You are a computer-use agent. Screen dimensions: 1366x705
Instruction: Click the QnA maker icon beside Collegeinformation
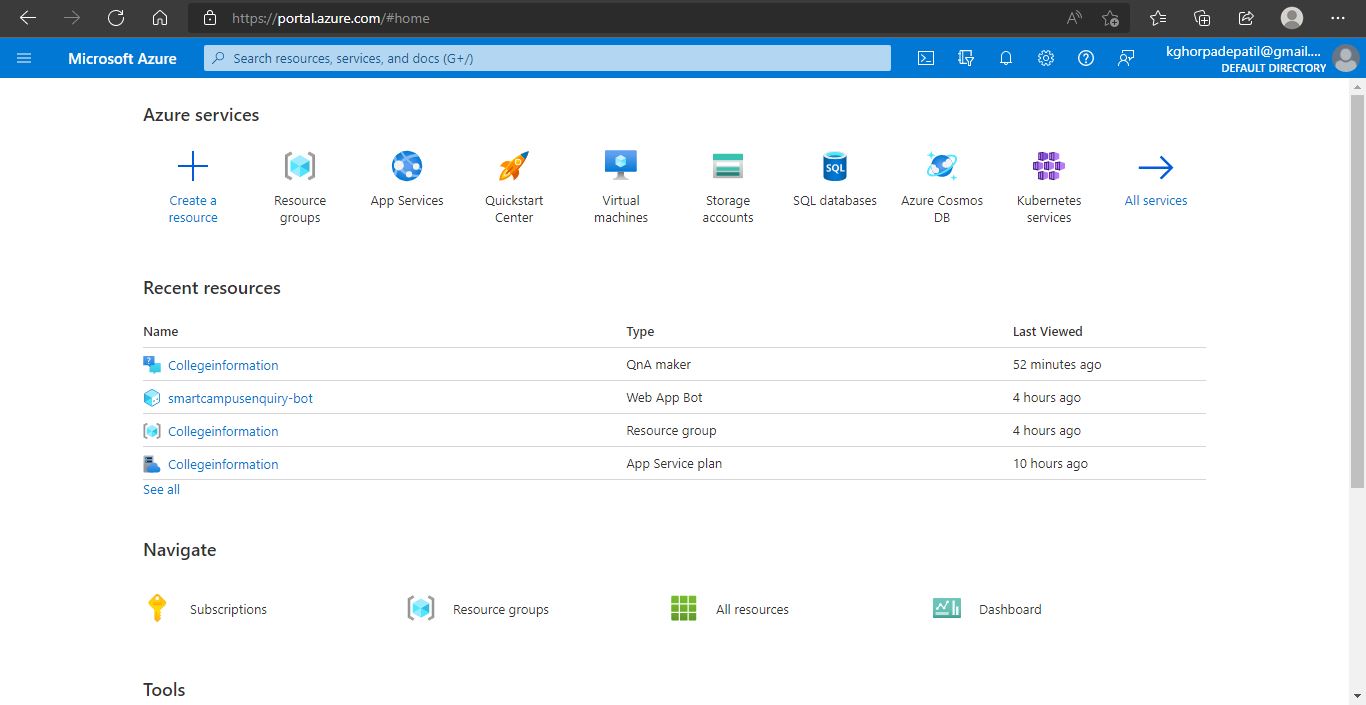coord(152,365)
